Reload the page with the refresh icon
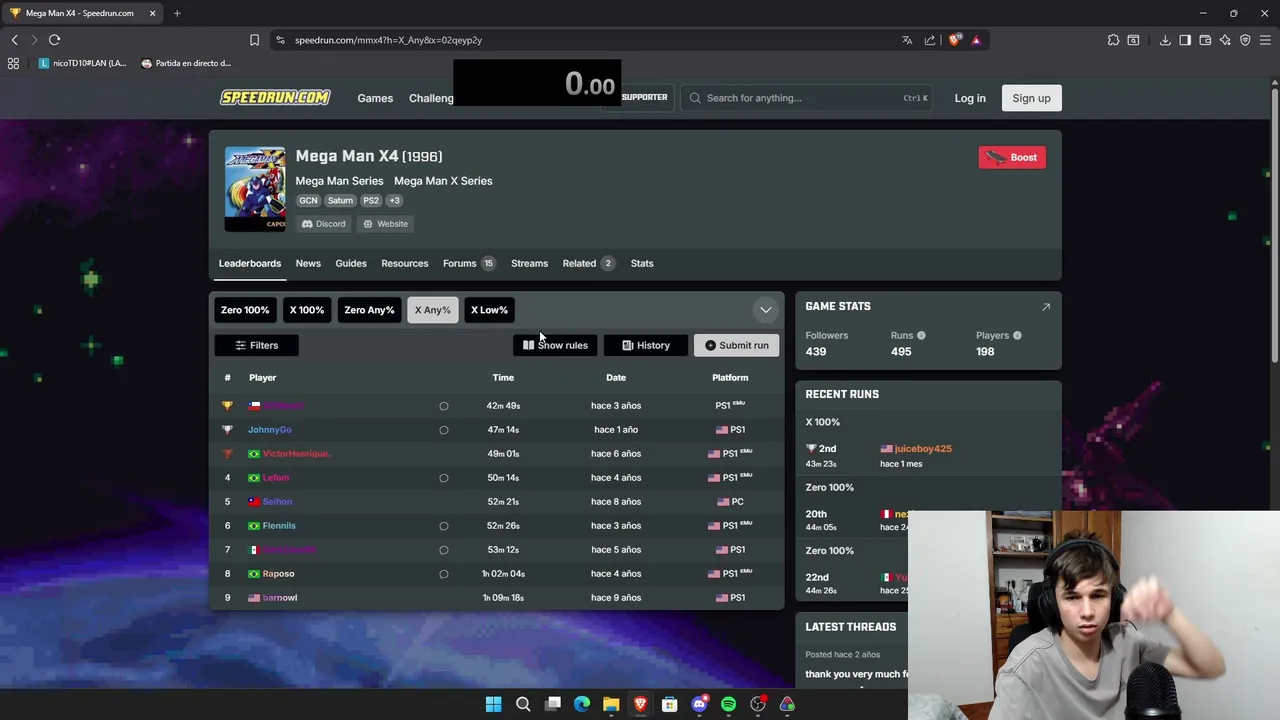The width and height of the screenshot is (1280, 720). click(x=54, y=40)
